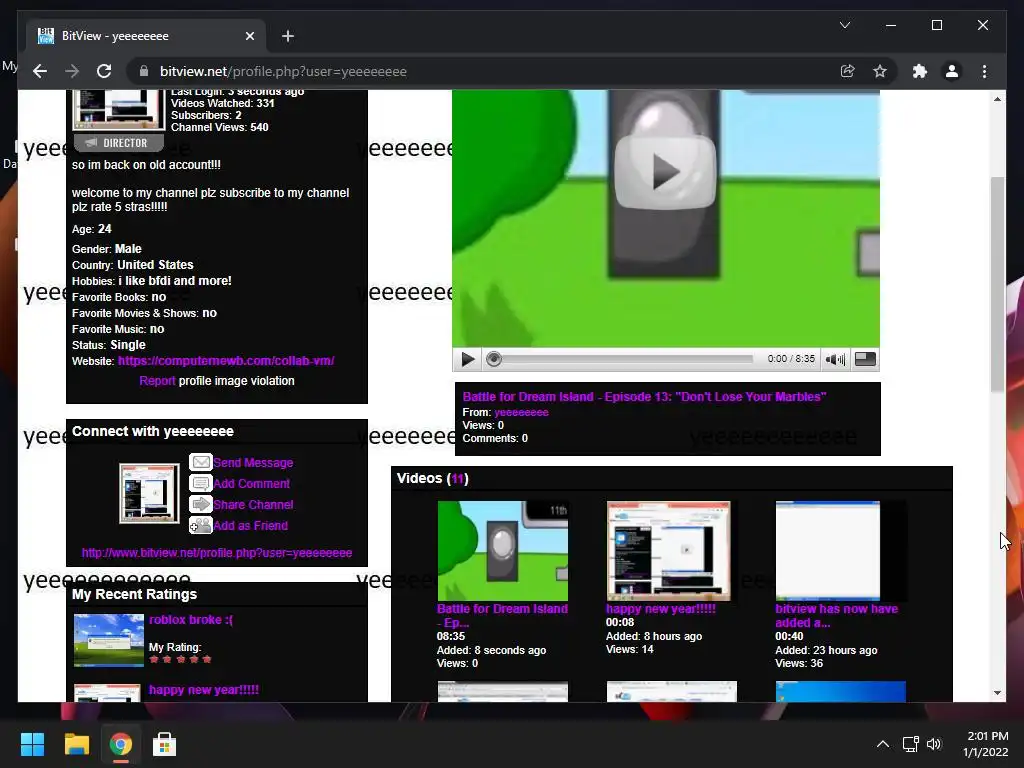Click the Send Message envelope icon

[200, 462]
